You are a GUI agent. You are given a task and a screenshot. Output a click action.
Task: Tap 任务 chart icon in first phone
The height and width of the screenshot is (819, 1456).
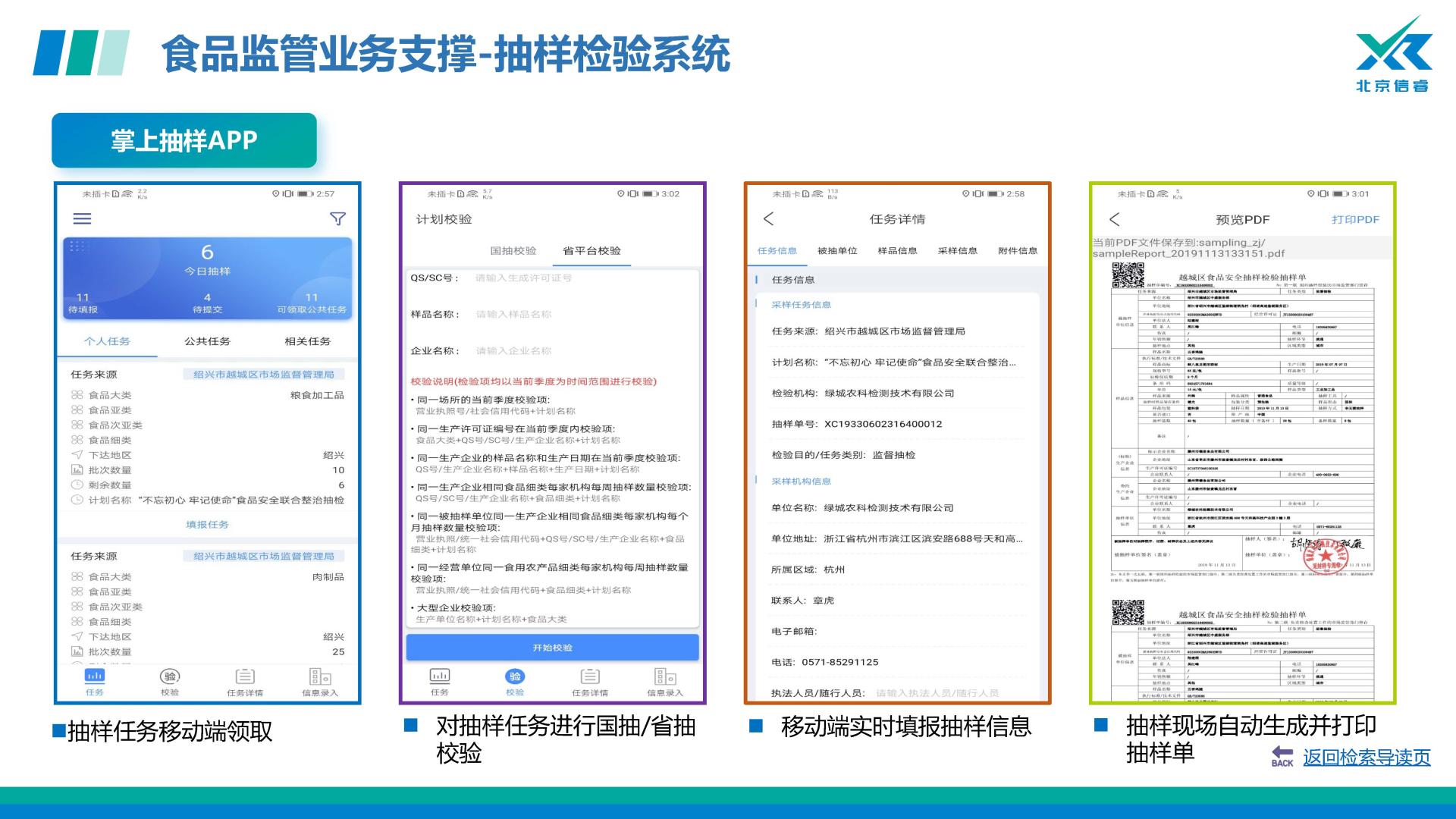tap(95, 676)
